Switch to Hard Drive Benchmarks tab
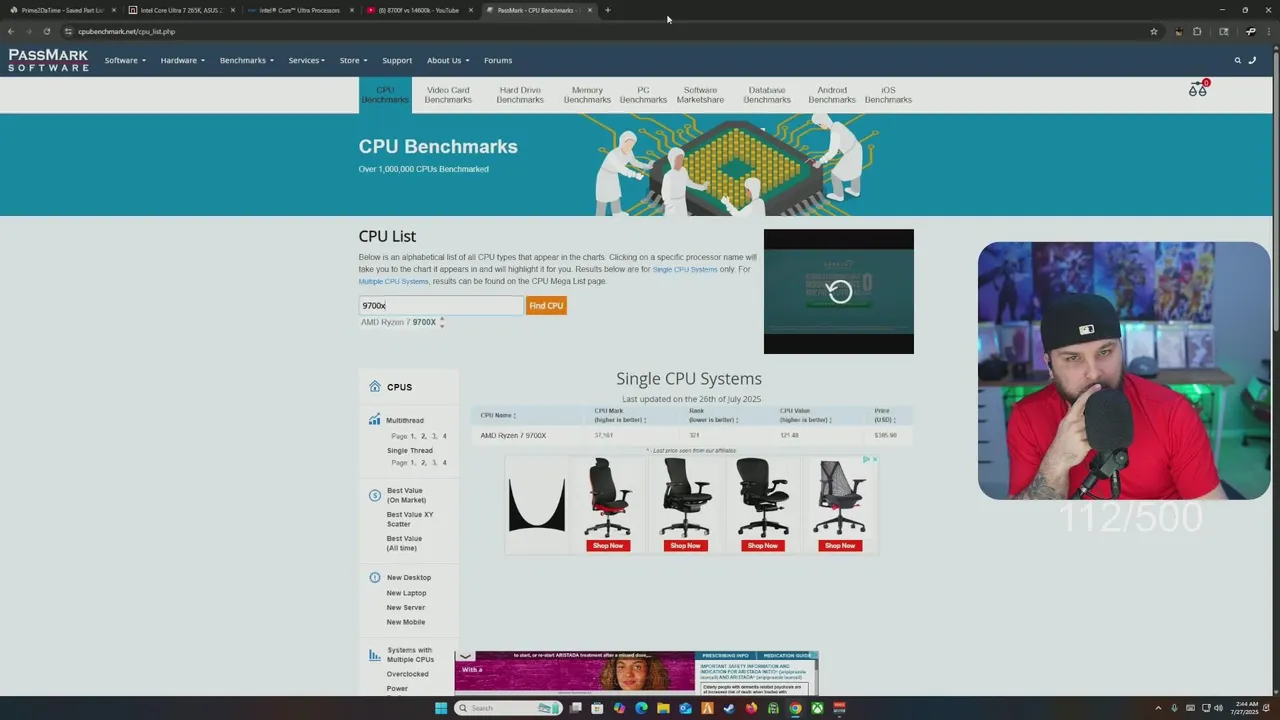Screen dimensions: 1280x720 tap(520, 95)
